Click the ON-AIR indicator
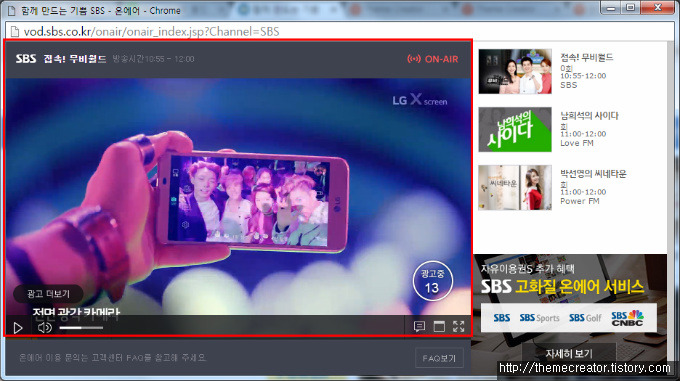Image resolution: width=680 pixels, height=381 pixels. (x=432, y=59)
